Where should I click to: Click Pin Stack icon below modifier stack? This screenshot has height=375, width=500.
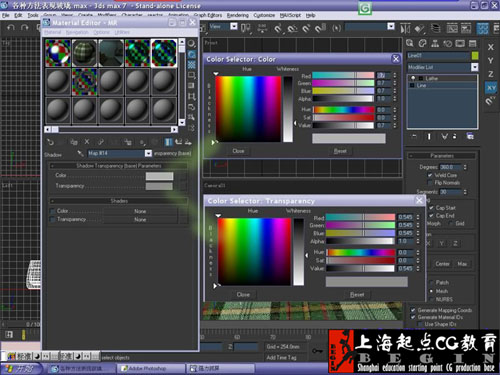click(414, 136)
